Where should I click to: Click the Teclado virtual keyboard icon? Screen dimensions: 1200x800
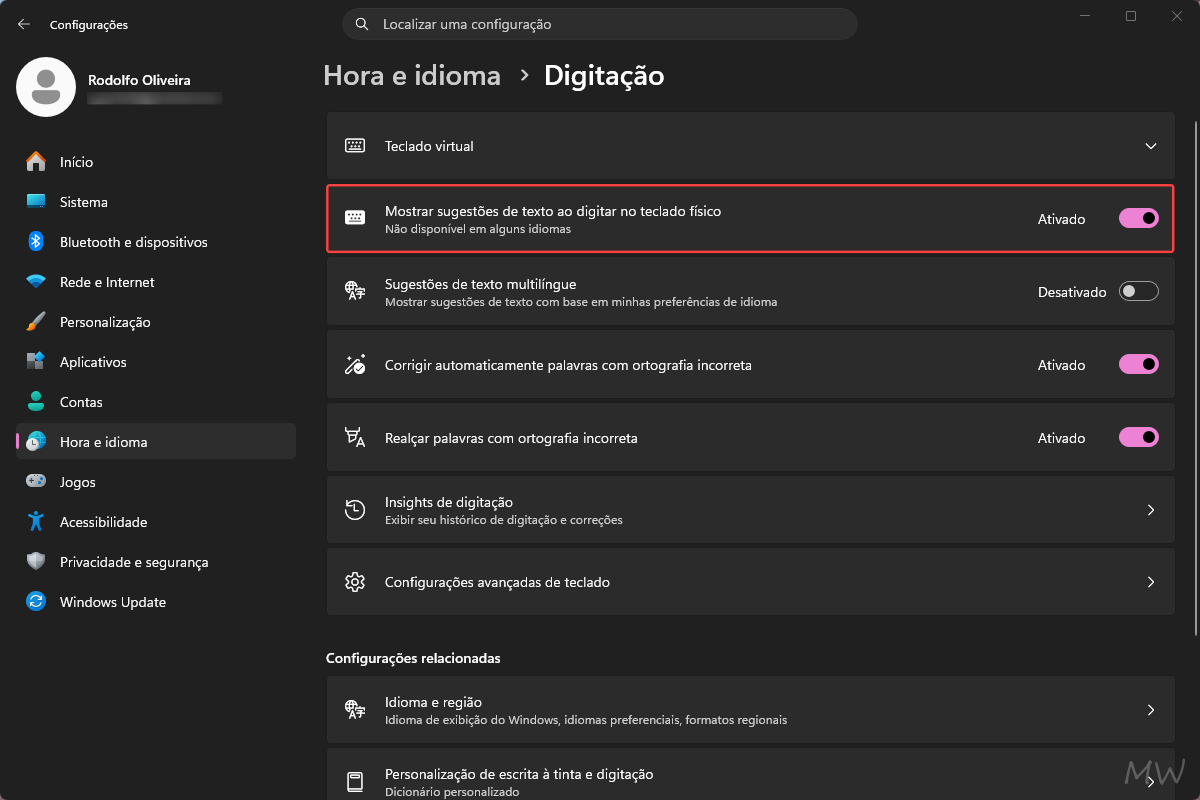[355, 146]
